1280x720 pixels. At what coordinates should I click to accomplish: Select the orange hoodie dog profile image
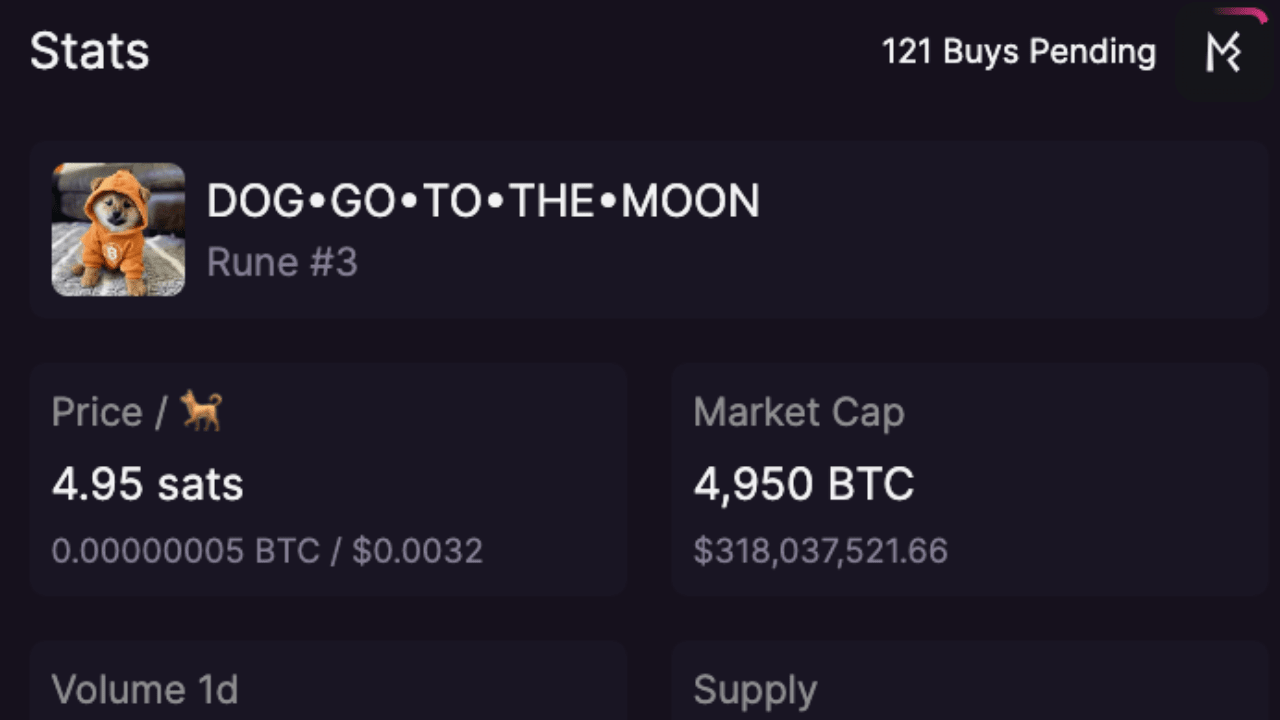click(x=118, y=230)
